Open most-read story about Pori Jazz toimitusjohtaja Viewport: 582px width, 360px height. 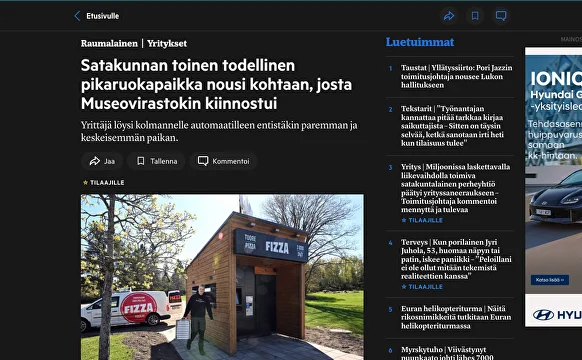click(457, 76)
